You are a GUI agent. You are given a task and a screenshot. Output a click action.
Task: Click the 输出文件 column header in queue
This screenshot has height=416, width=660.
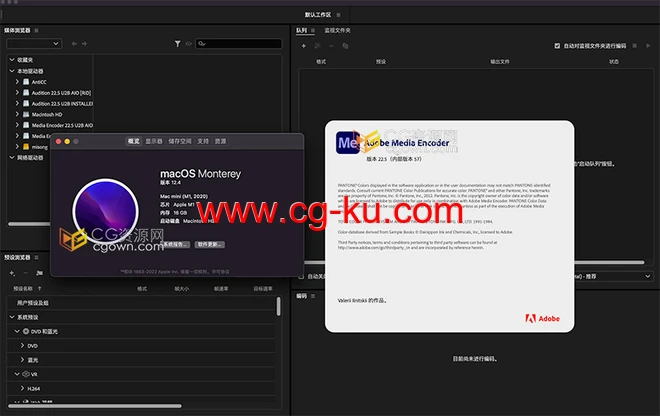500,61
